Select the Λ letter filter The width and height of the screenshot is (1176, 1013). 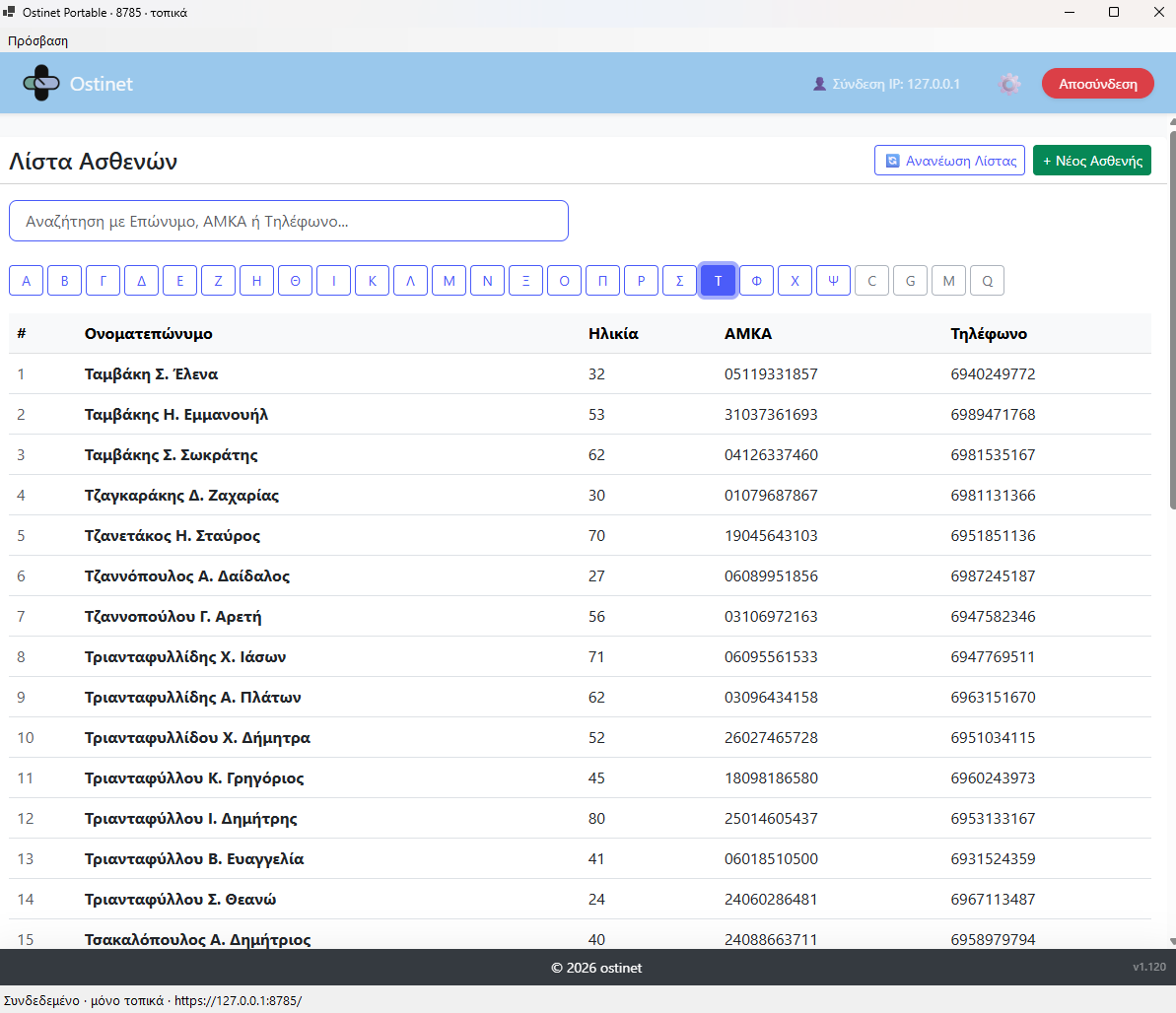tap(410, 281)
